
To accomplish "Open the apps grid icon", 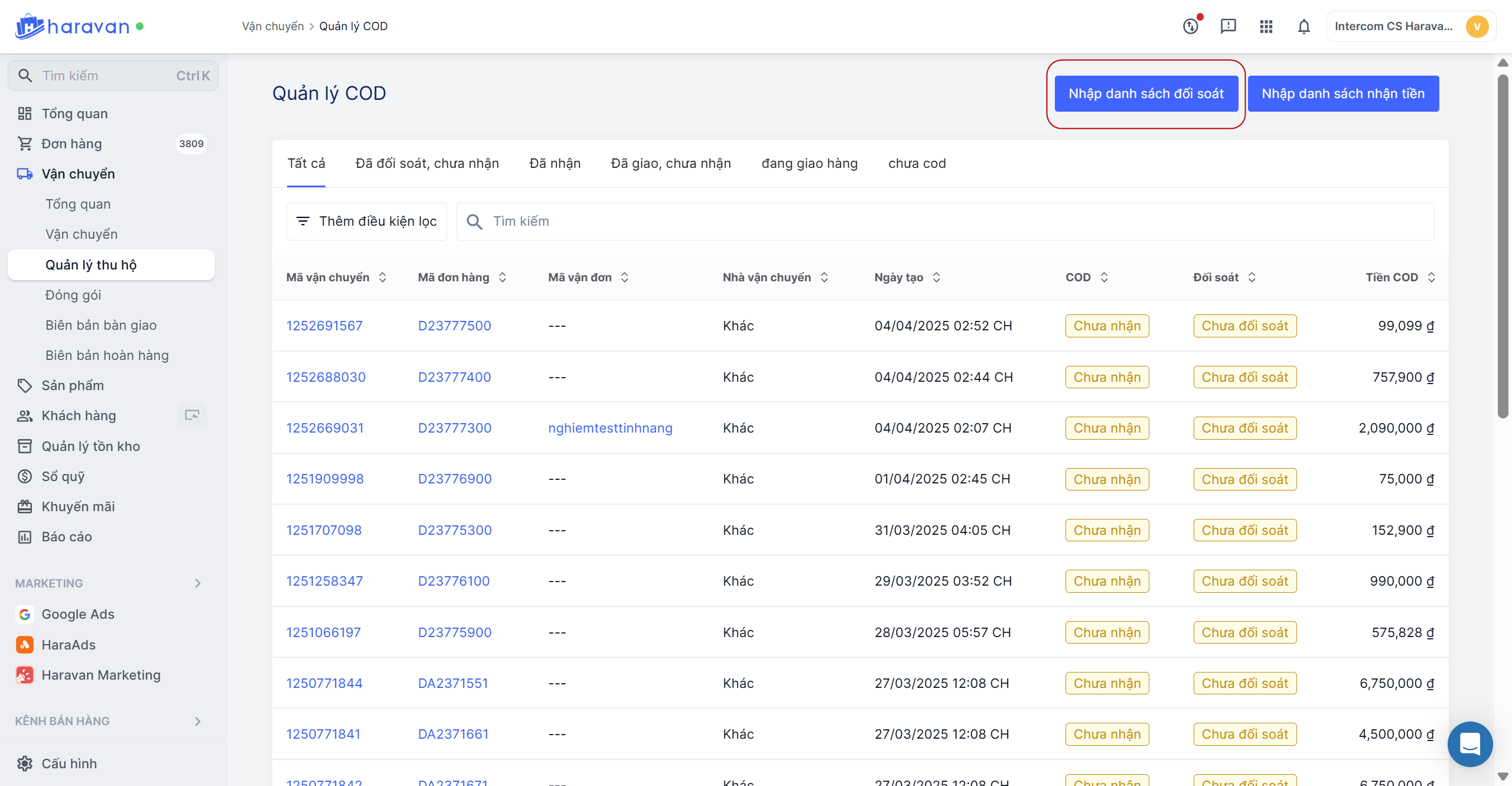I will click(1266, 27).
